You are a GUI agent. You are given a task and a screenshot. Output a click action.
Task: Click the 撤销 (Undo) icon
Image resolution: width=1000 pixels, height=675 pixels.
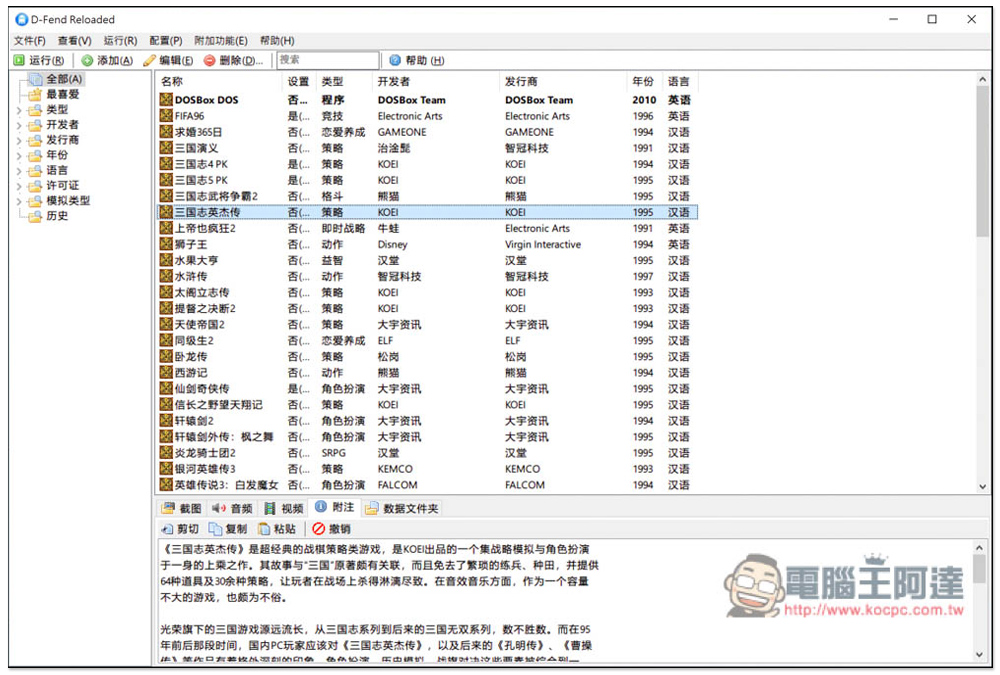coord(319,529)
